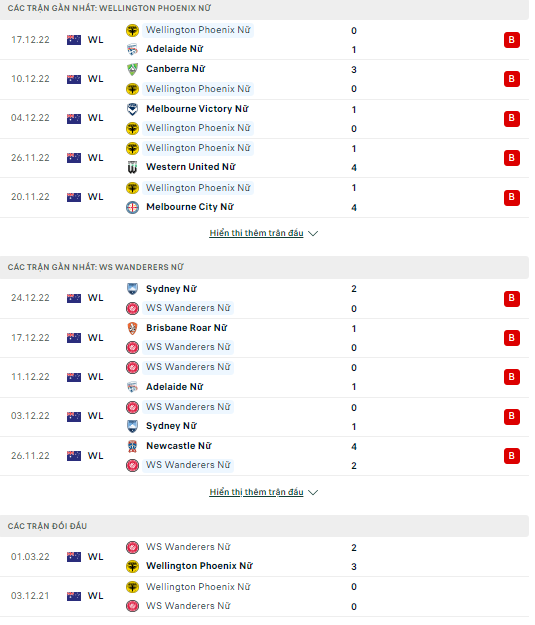Click Australian flag icon on the 10.12.22 row
Screen dimensions: 535x625
coord(75,80)
